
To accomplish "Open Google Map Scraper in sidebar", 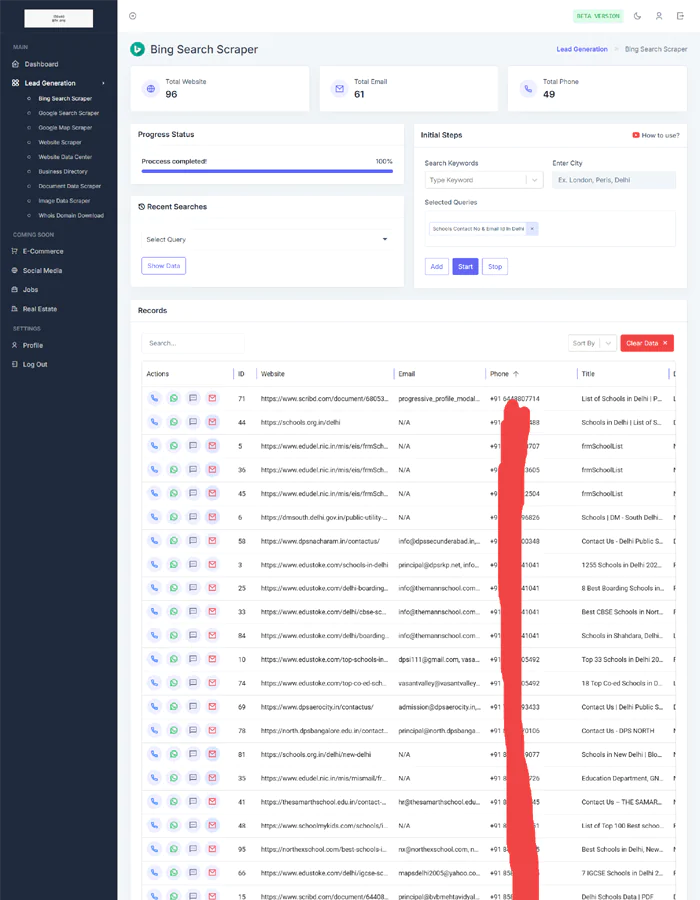I will [x=65, y=128].
